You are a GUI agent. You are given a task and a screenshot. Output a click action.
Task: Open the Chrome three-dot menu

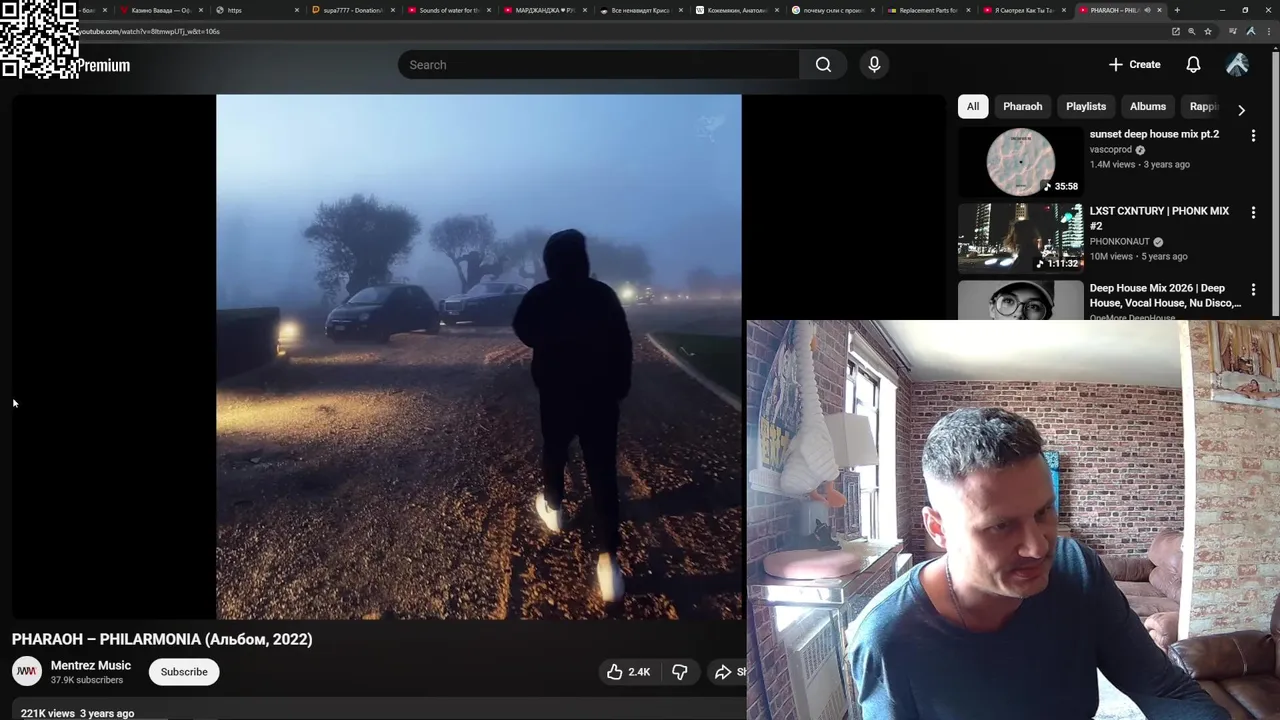1267,31
